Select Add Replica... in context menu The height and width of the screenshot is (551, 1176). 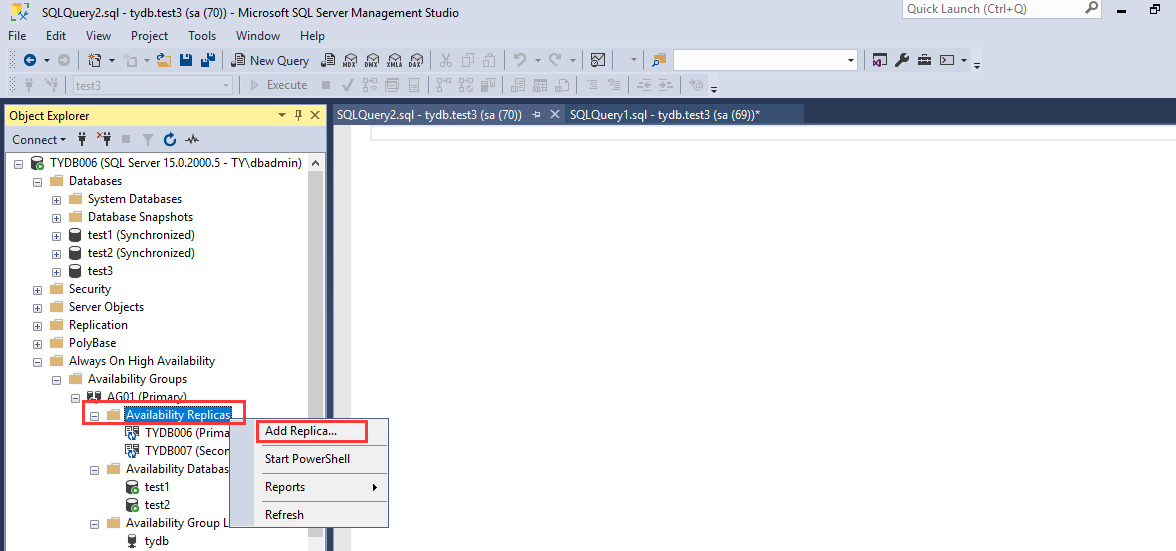coord(310,431)
